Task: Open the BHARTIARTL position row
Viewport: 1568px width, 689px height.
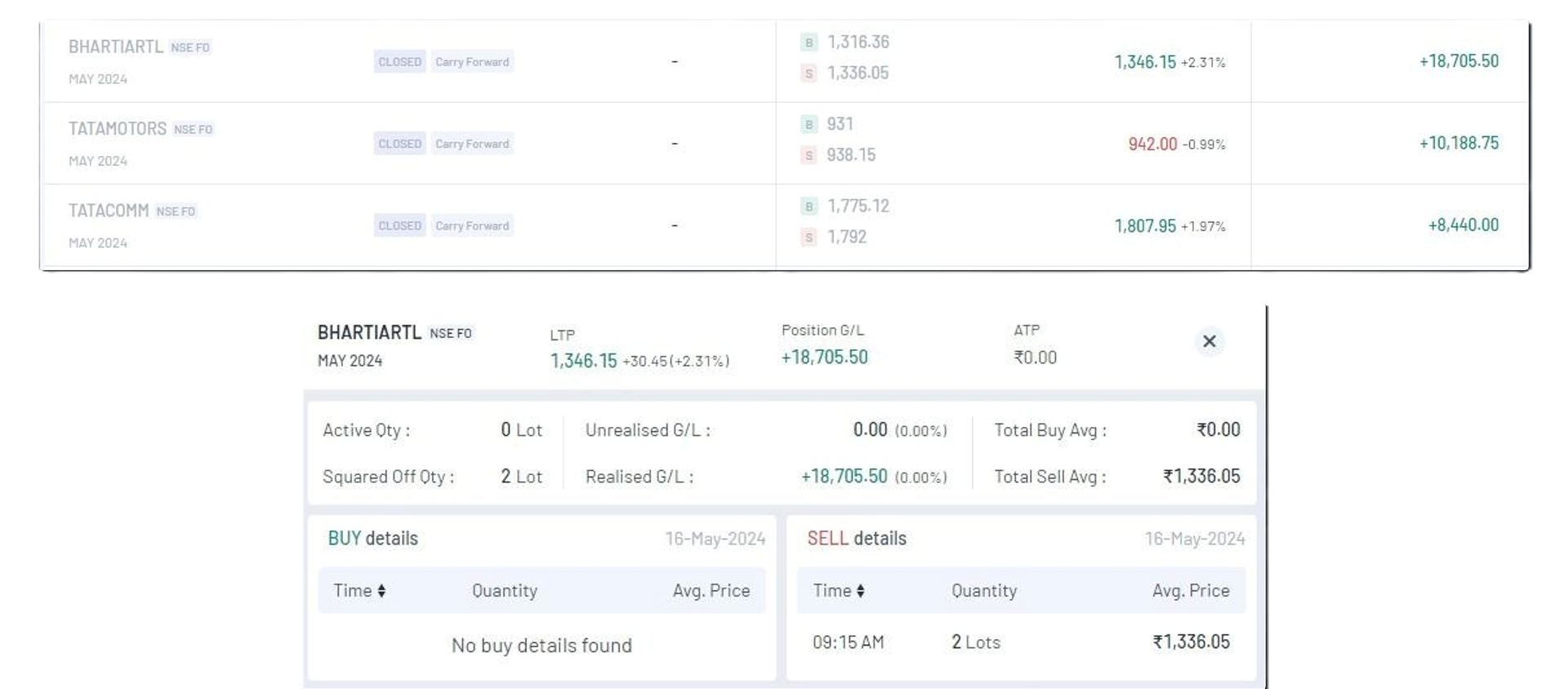Action: [784, 61]
